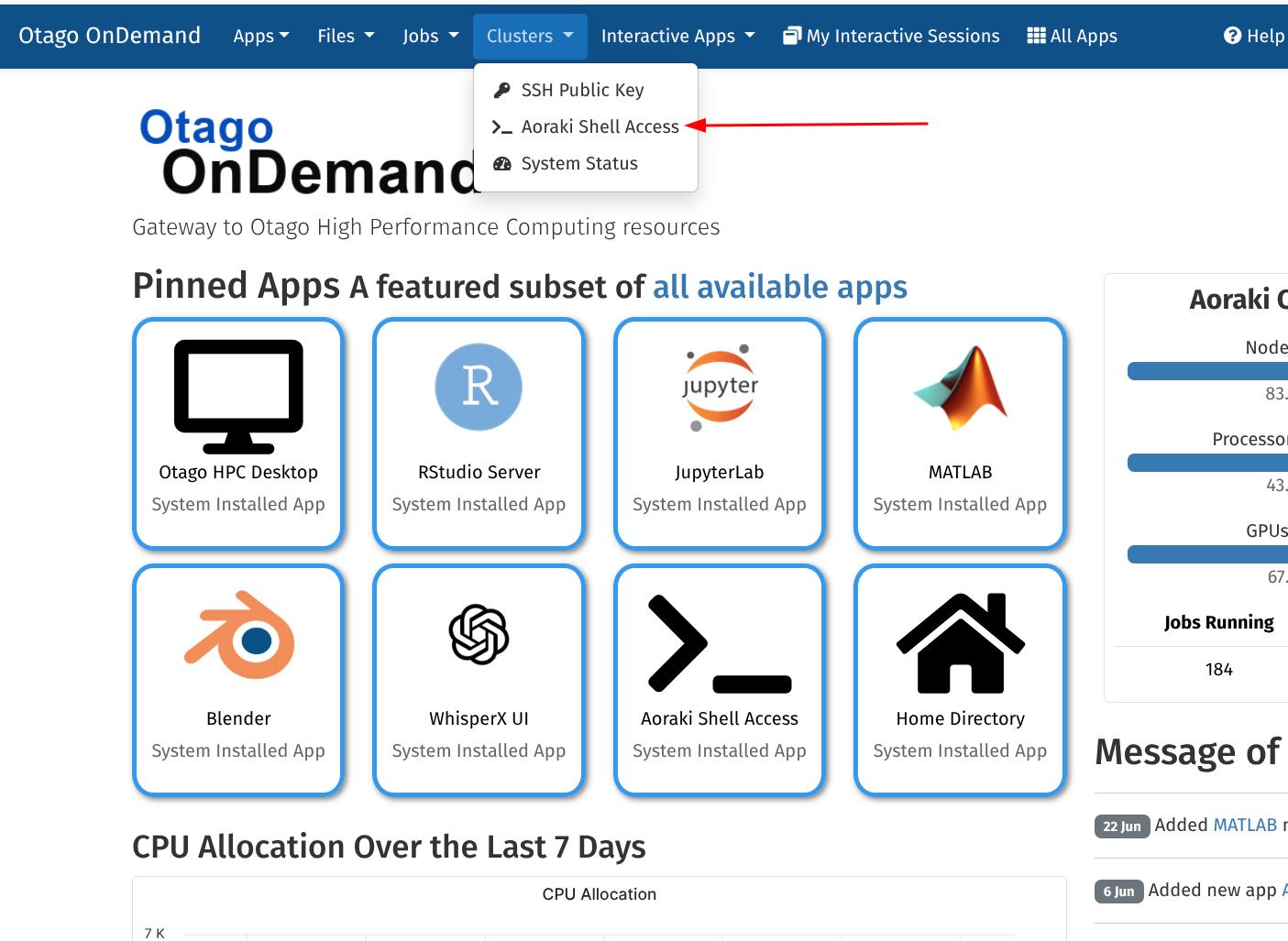The height and width of the screenshot is (941, 1288).
Task: Select SSH Public Key from Clusters menu
Action: (586, 90)
